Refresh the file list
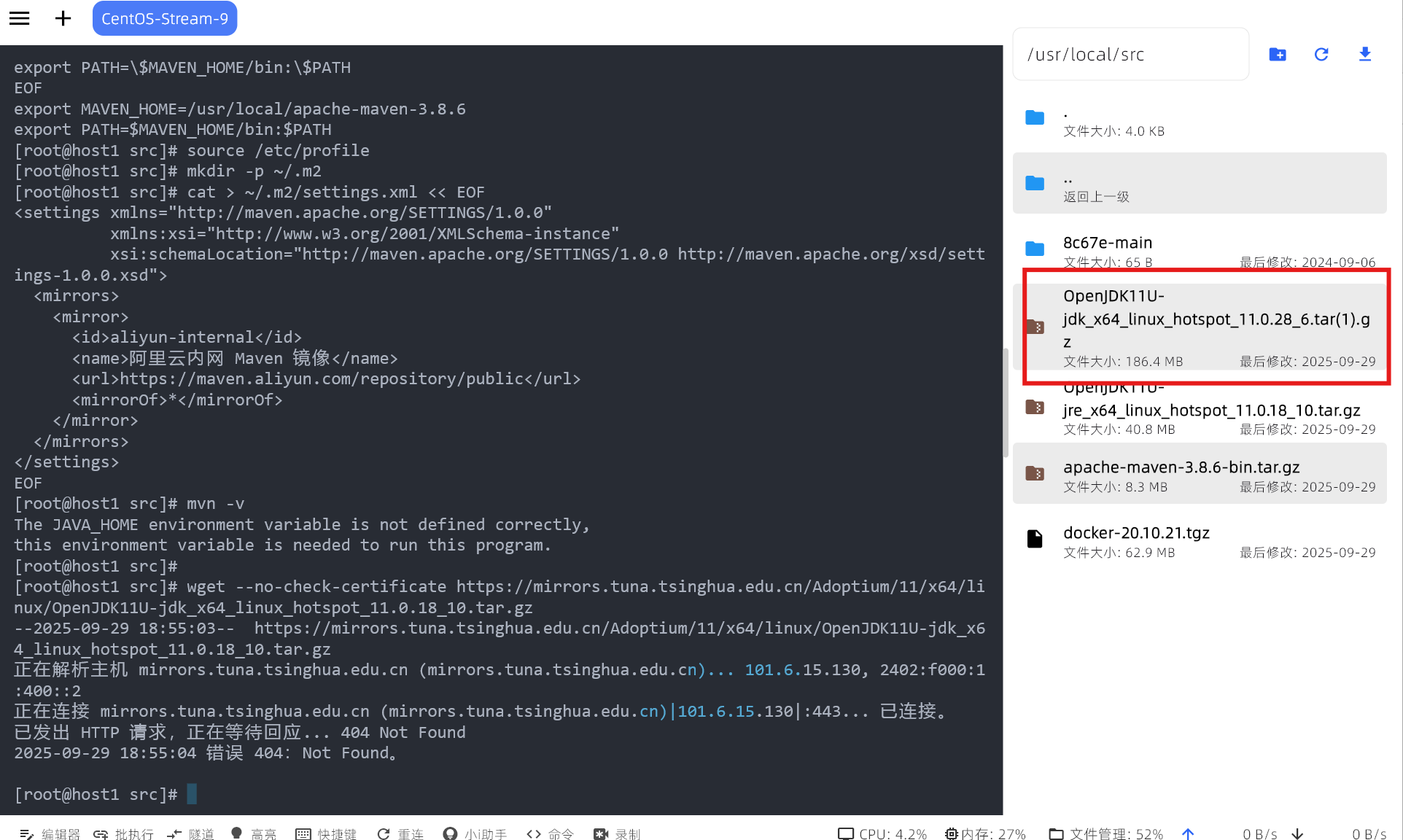The width and height of the screenshot is (1403, 840). (x=1321, y=55)
